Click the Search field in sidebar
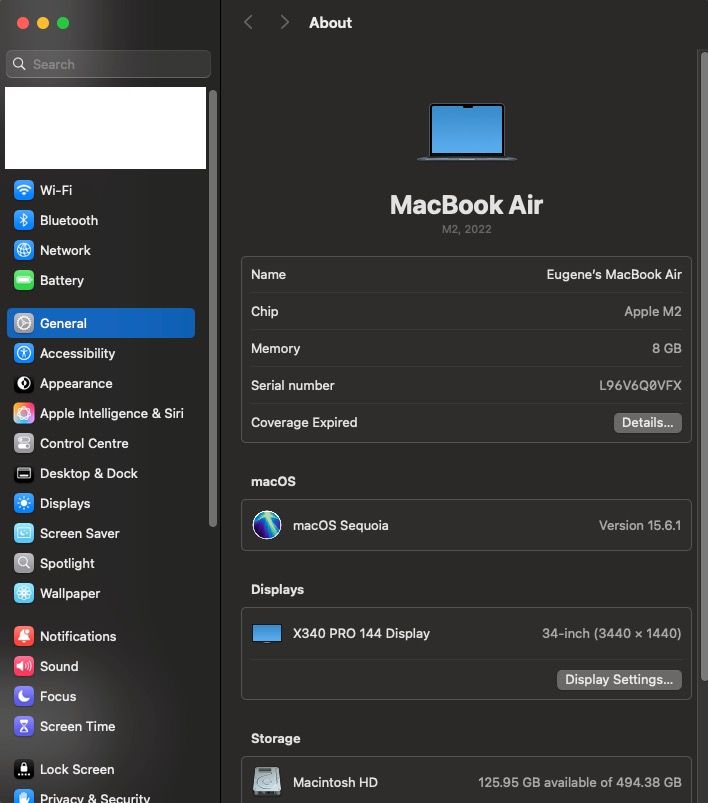Viewport: 708px width, 803px height. (108, 64)
